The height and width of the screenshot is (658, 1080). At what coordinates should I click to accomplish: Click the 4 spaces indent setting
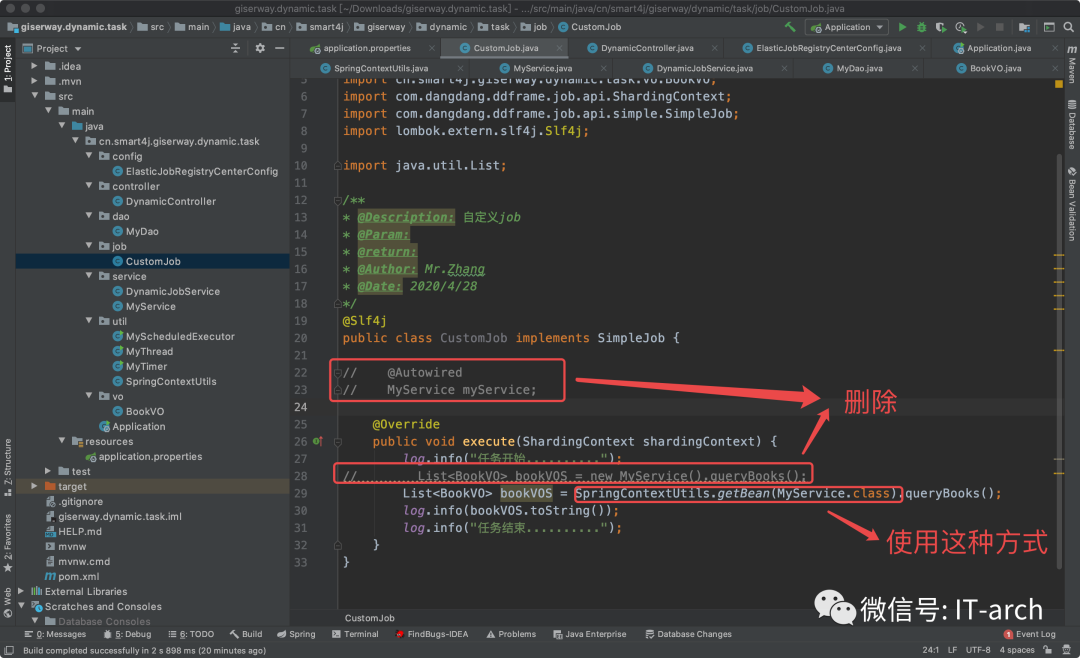1017,650
